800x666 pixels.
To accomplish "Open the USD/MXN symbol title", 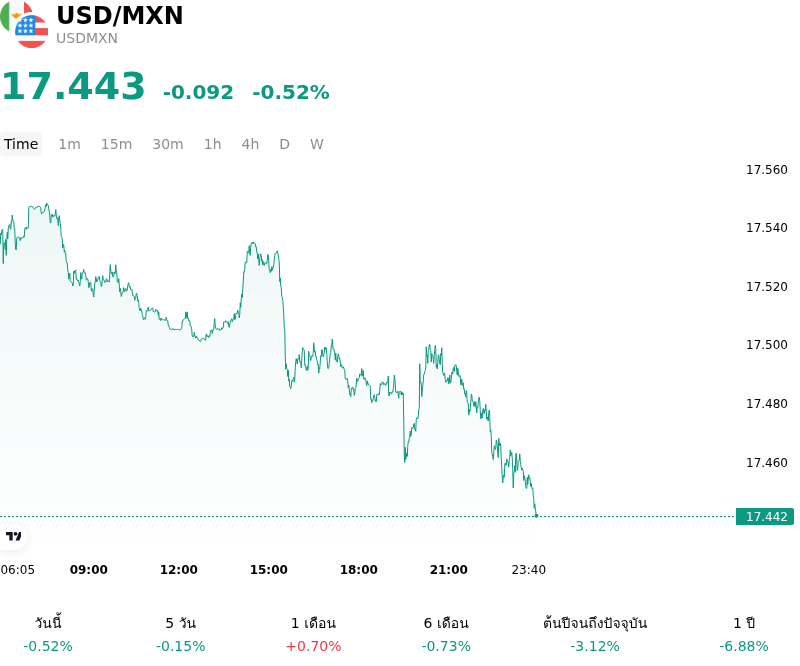I will [x=119, y=15].
